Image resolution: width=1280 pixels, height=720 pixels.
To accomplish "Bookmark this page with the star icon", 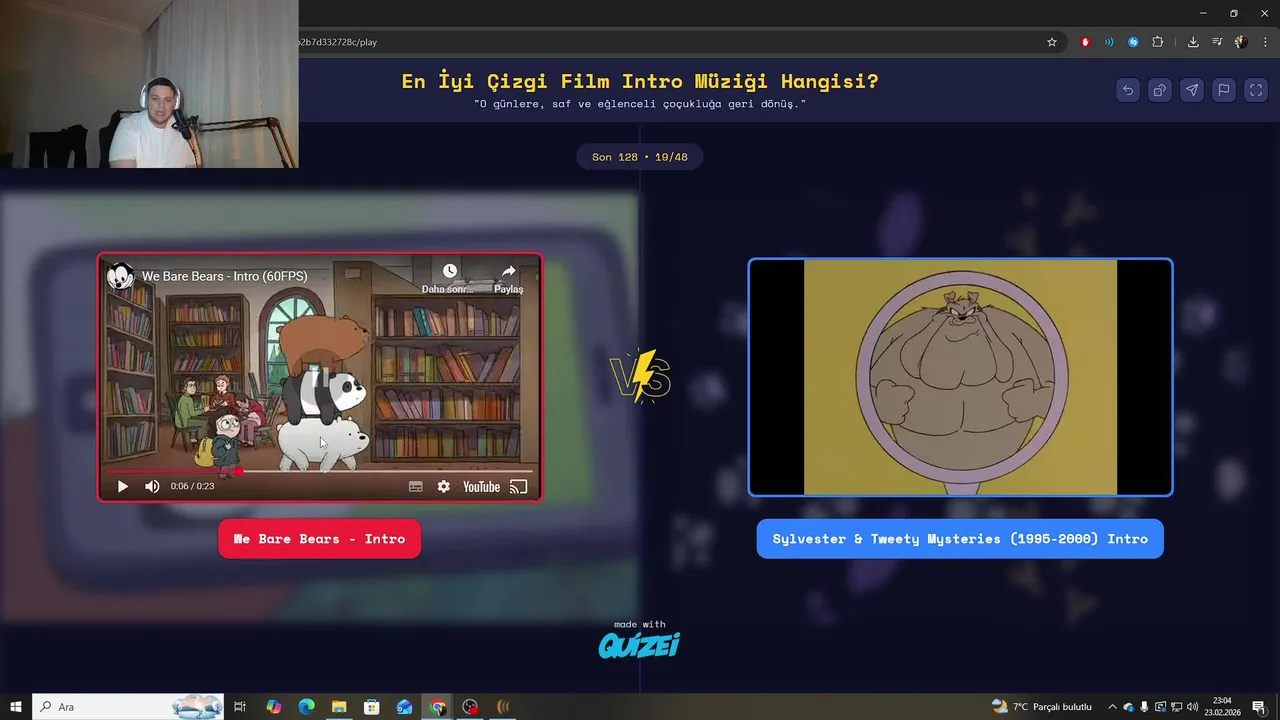I will [1052, 42].
